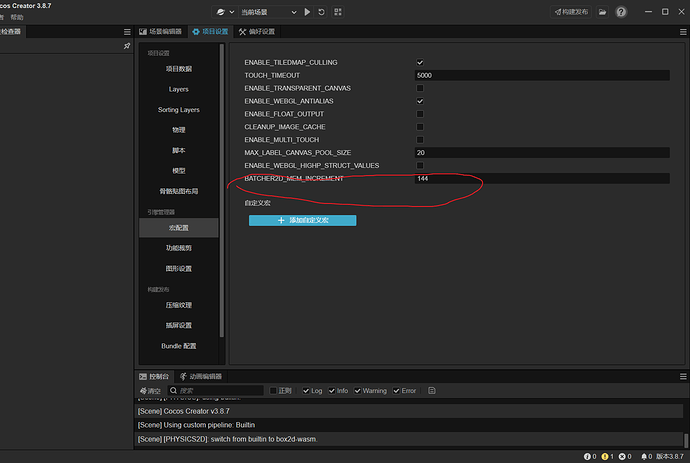Open the project folder icon

602,12
